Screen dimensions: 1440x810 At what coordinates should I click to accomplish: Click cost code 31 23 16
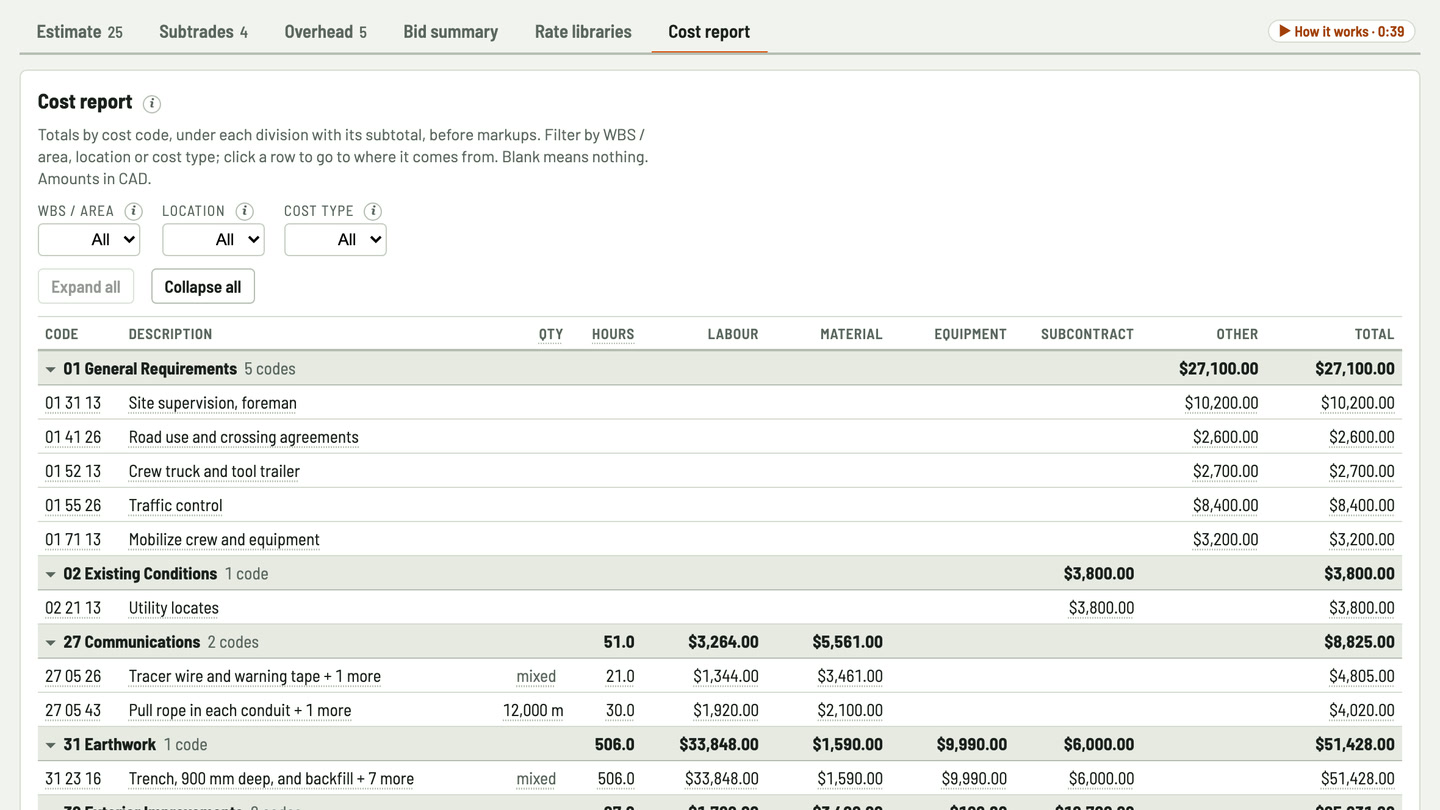click(73, 779)
